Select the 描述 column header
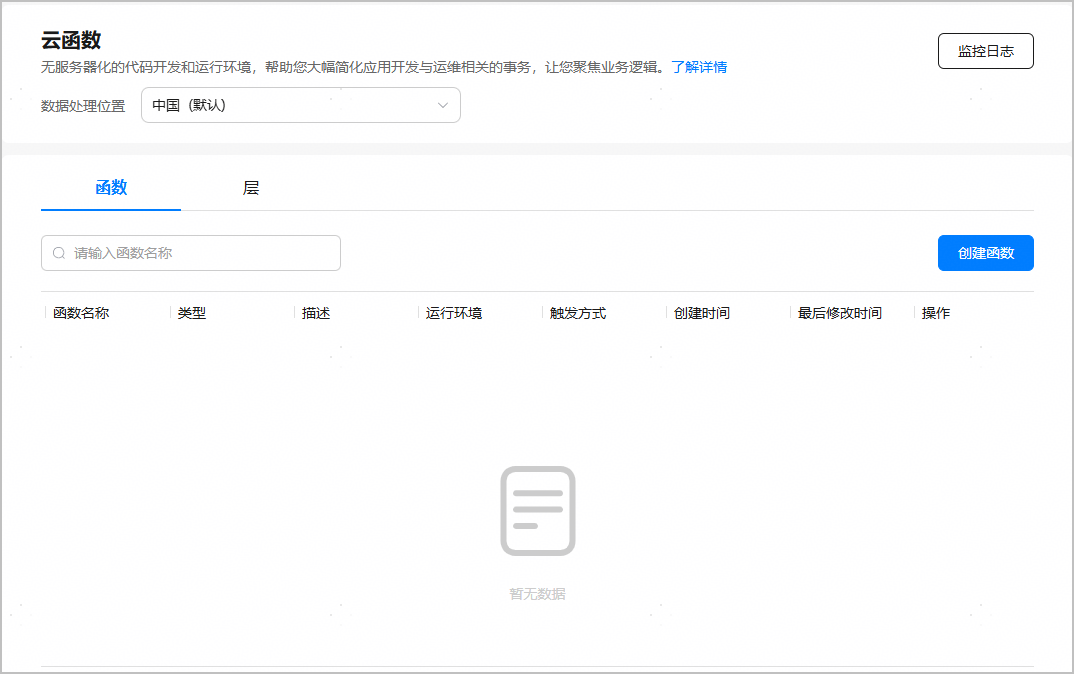 pos(316,313)
